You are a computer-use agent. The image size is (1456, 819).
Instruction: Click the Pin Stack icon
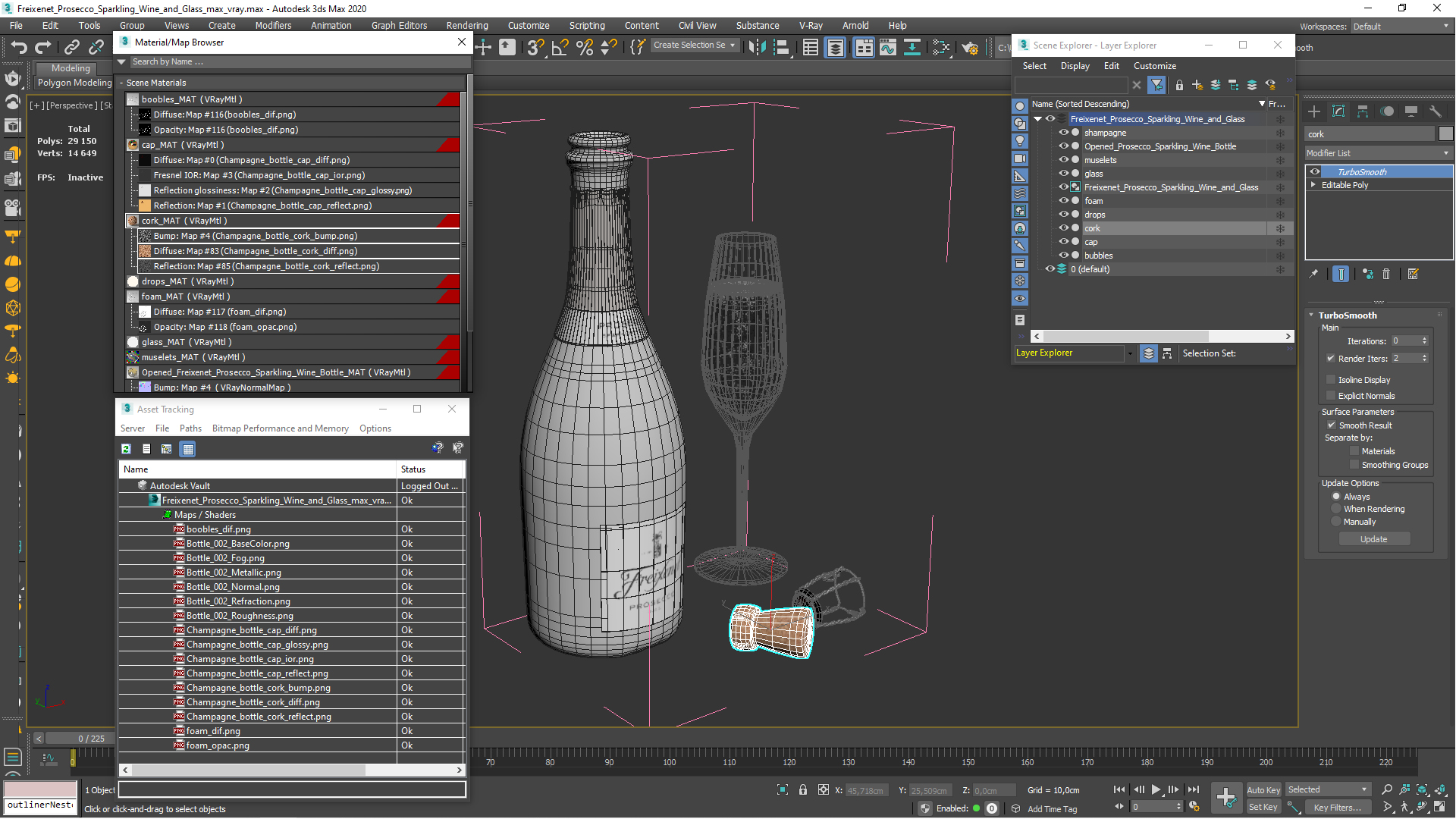click(1313, 274)
